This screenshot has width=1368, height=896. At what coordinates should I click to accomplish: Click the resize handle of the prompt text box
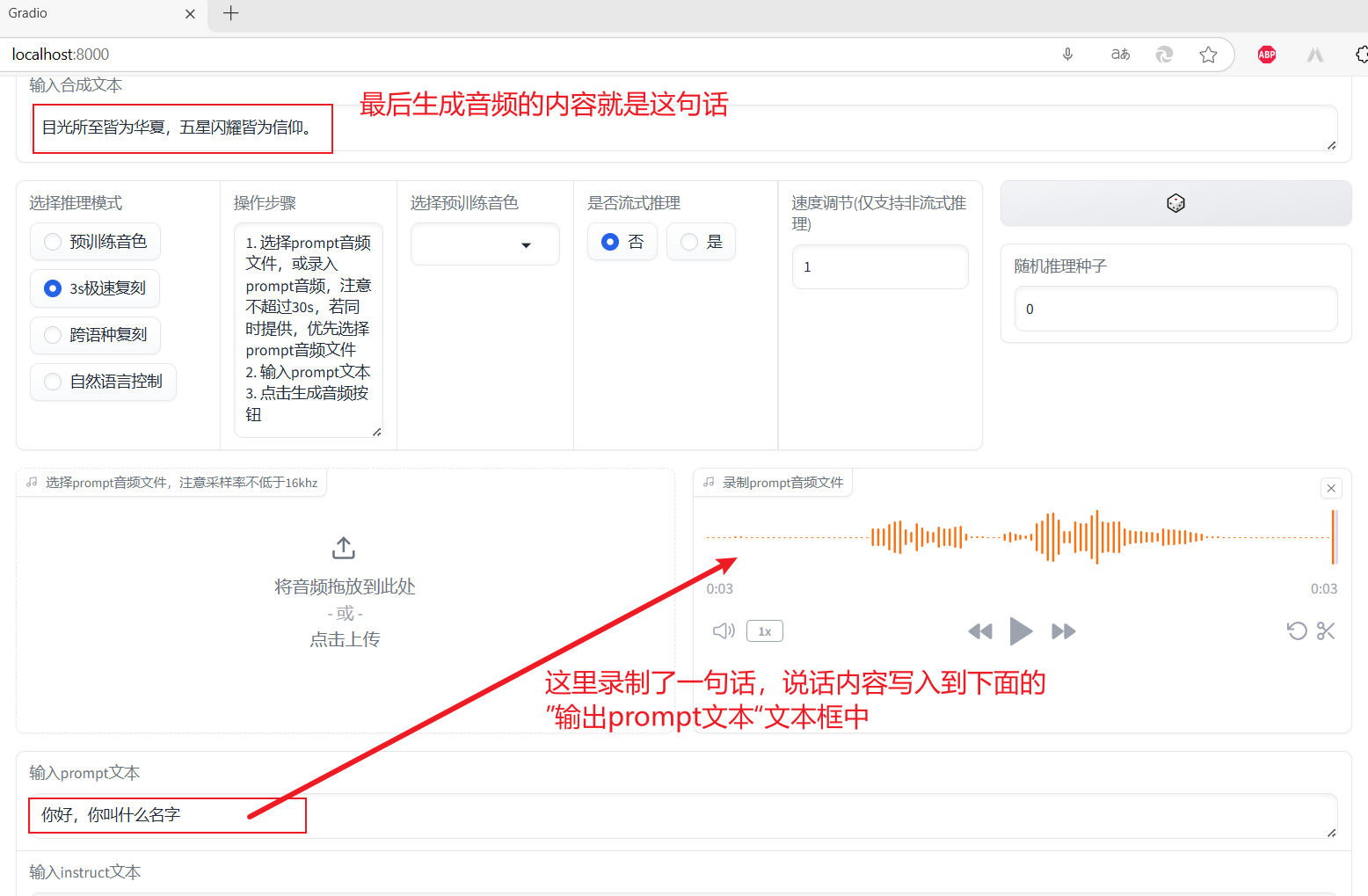(x=1332, y=833)
